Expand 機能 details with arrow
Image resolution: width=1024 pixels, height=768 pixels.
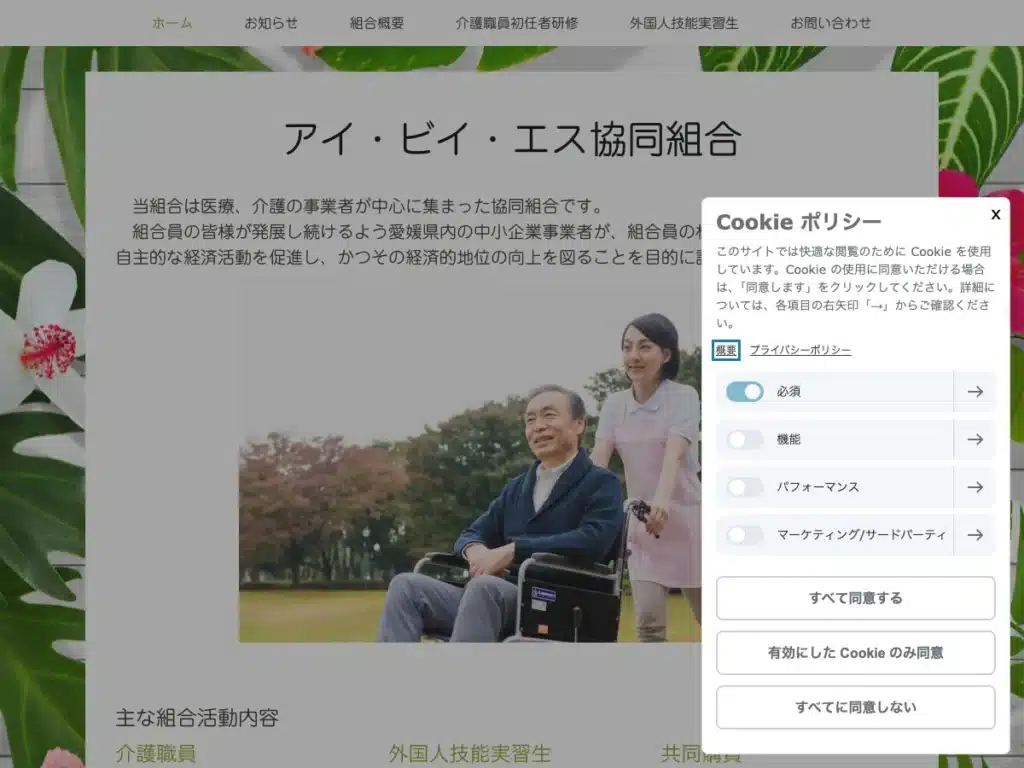pos(975,440)
